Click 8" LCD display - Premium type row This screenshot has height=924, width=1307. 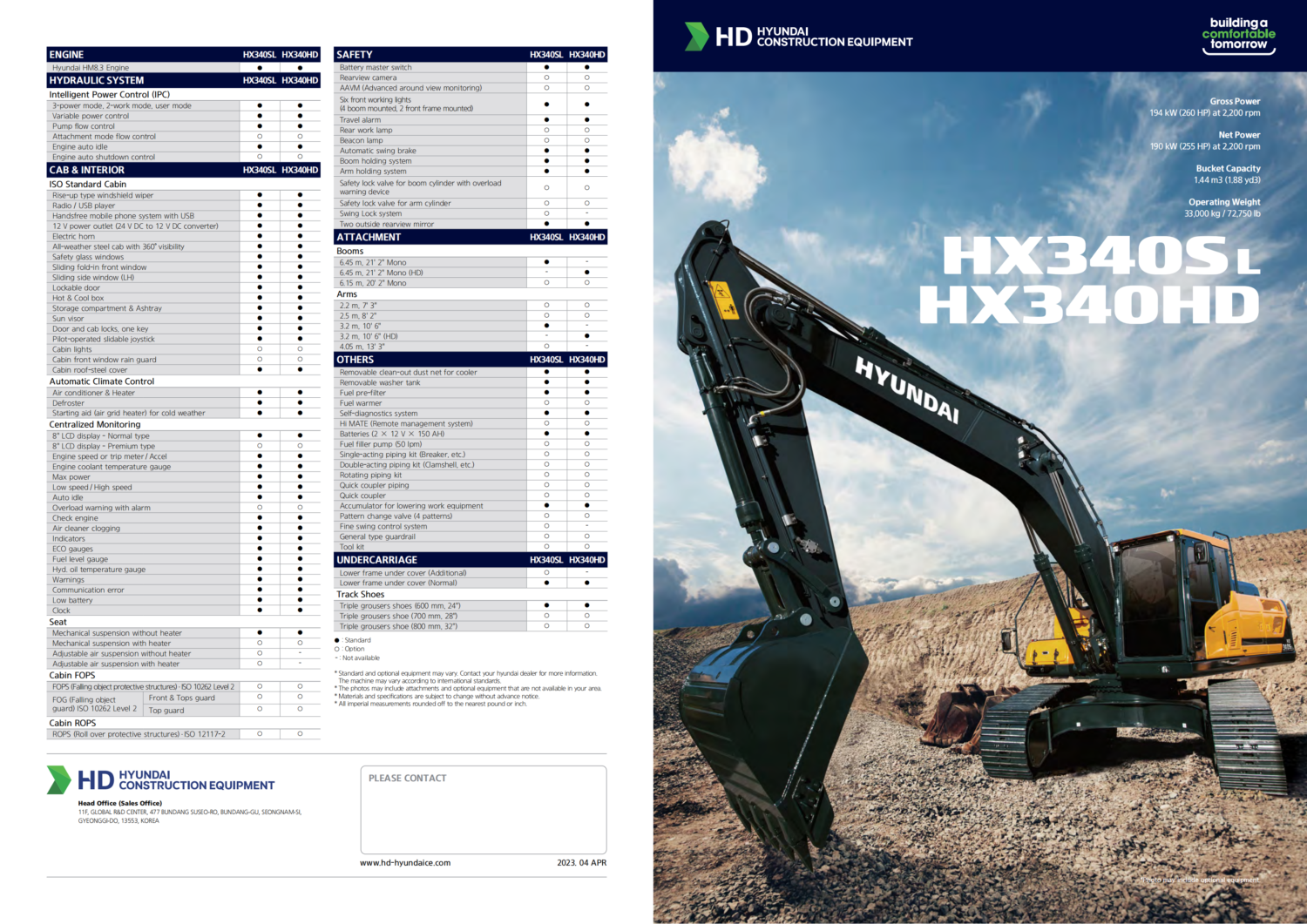pos(184,446)
